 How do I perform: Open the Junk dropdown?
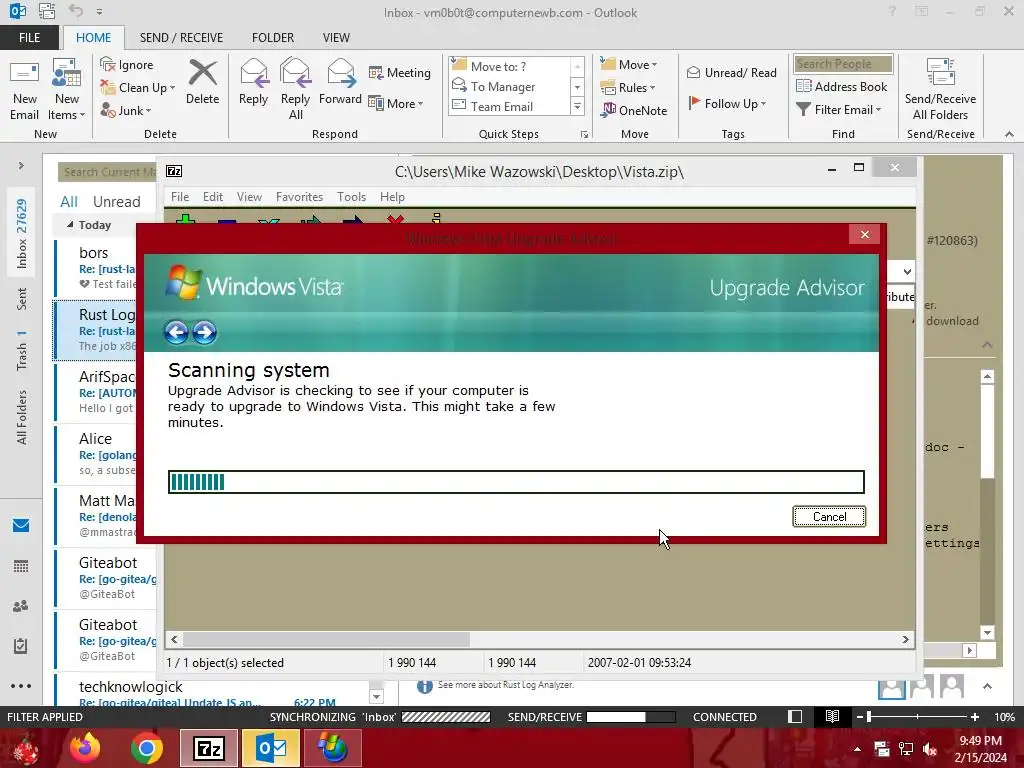pos(125,110)
